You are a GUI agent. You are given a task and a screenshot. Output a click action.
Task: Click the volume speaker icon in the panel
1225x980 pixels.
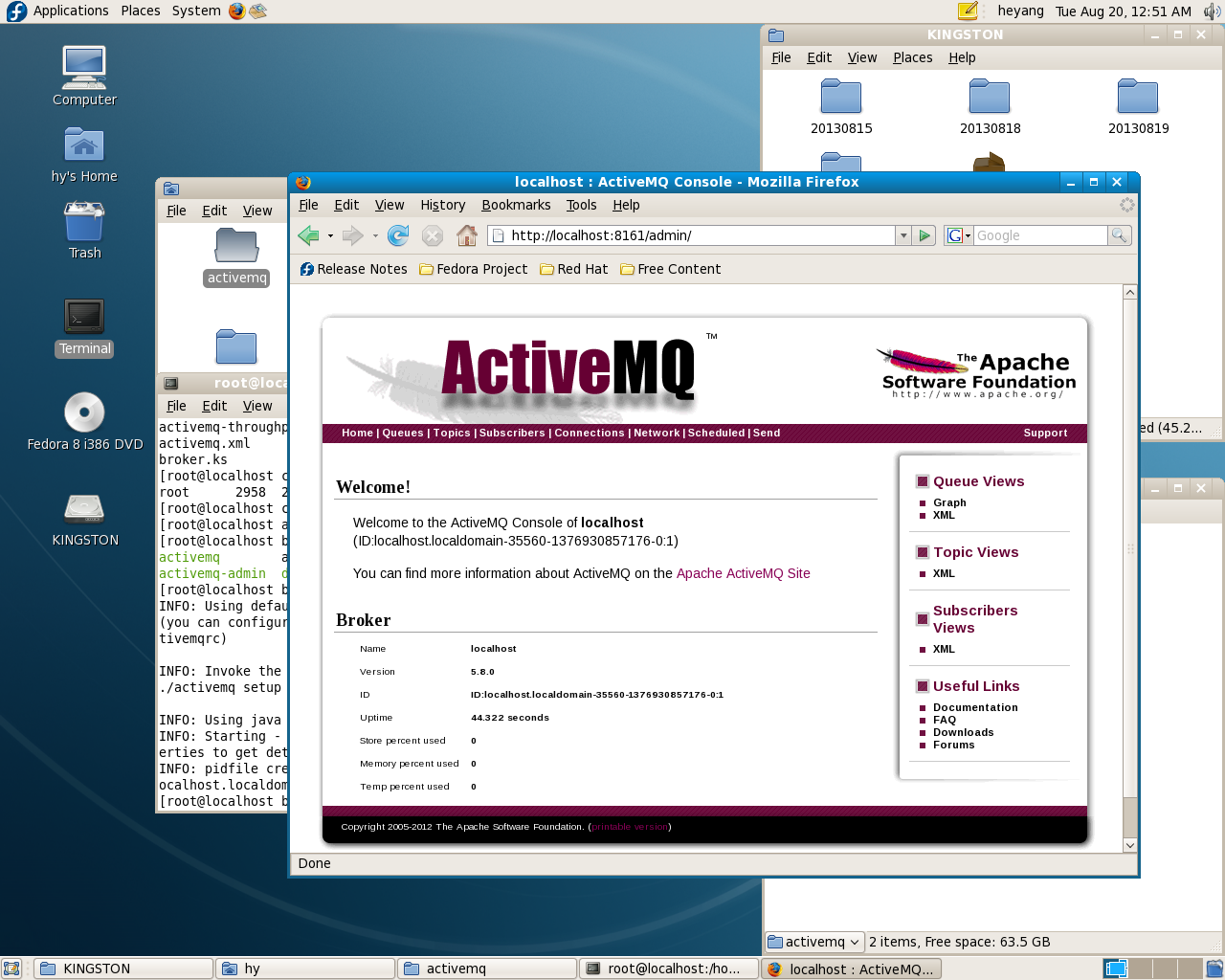pos(1212,11)
